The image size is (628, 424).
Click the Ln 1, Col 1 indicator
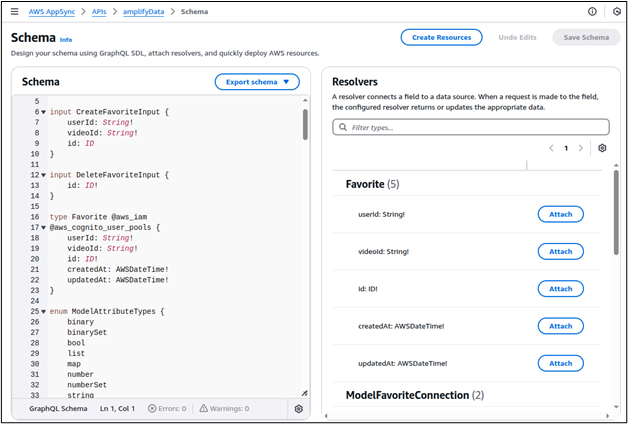(117, 409)
